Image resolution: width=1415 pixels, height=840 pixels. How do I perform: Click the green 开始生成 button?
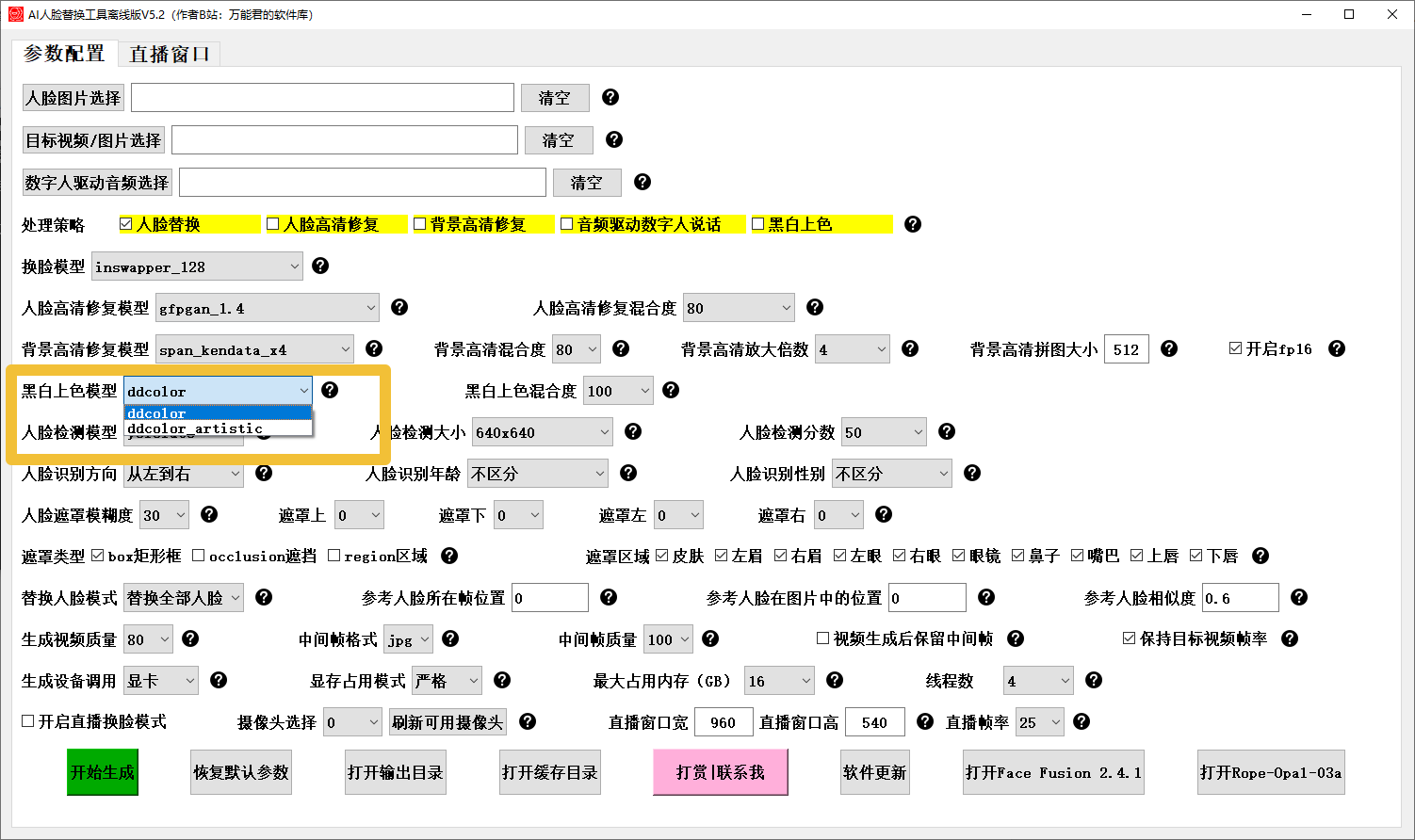(x=102, y=772)
